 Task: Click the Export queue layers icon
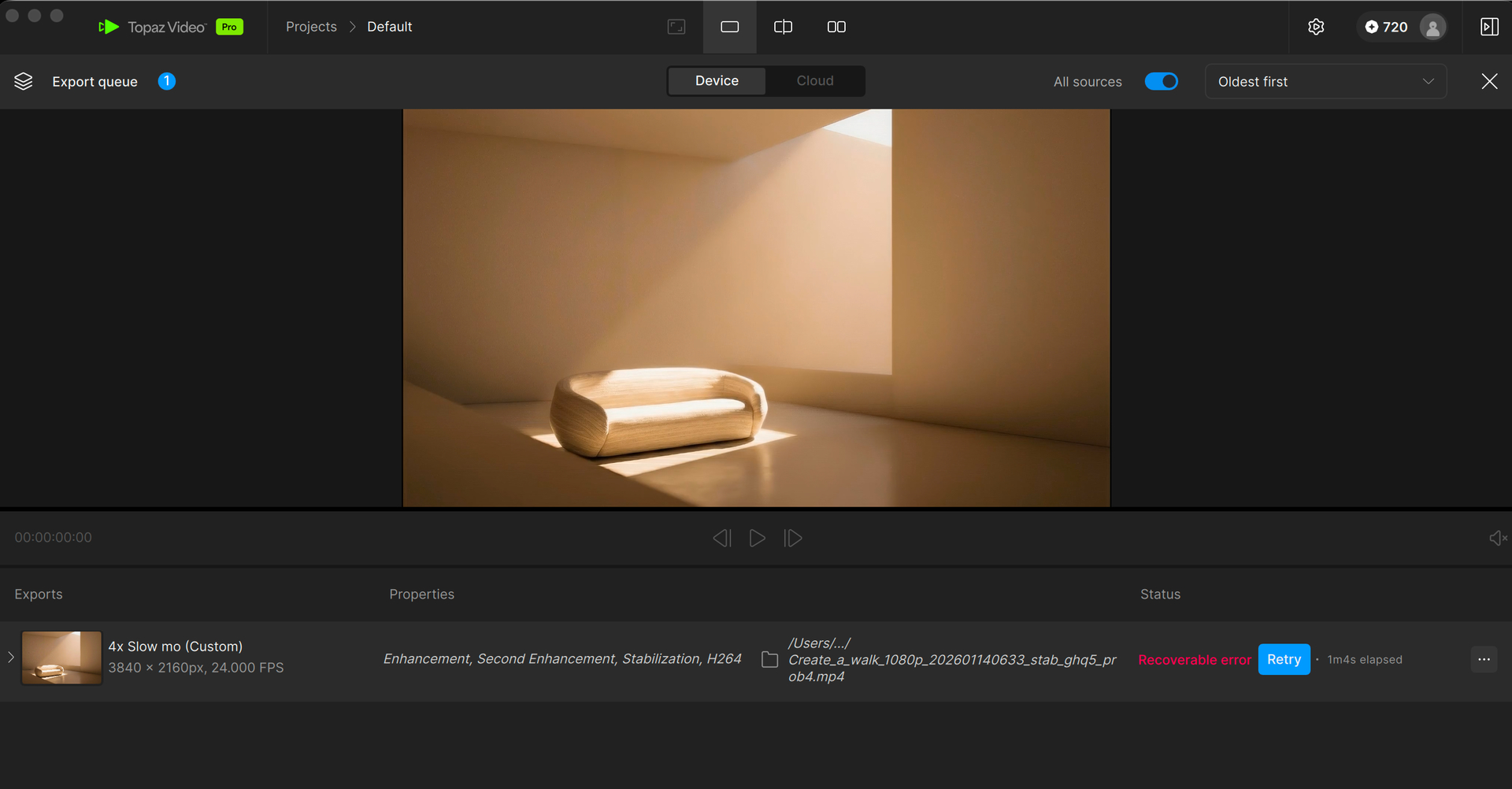[24, 81]
